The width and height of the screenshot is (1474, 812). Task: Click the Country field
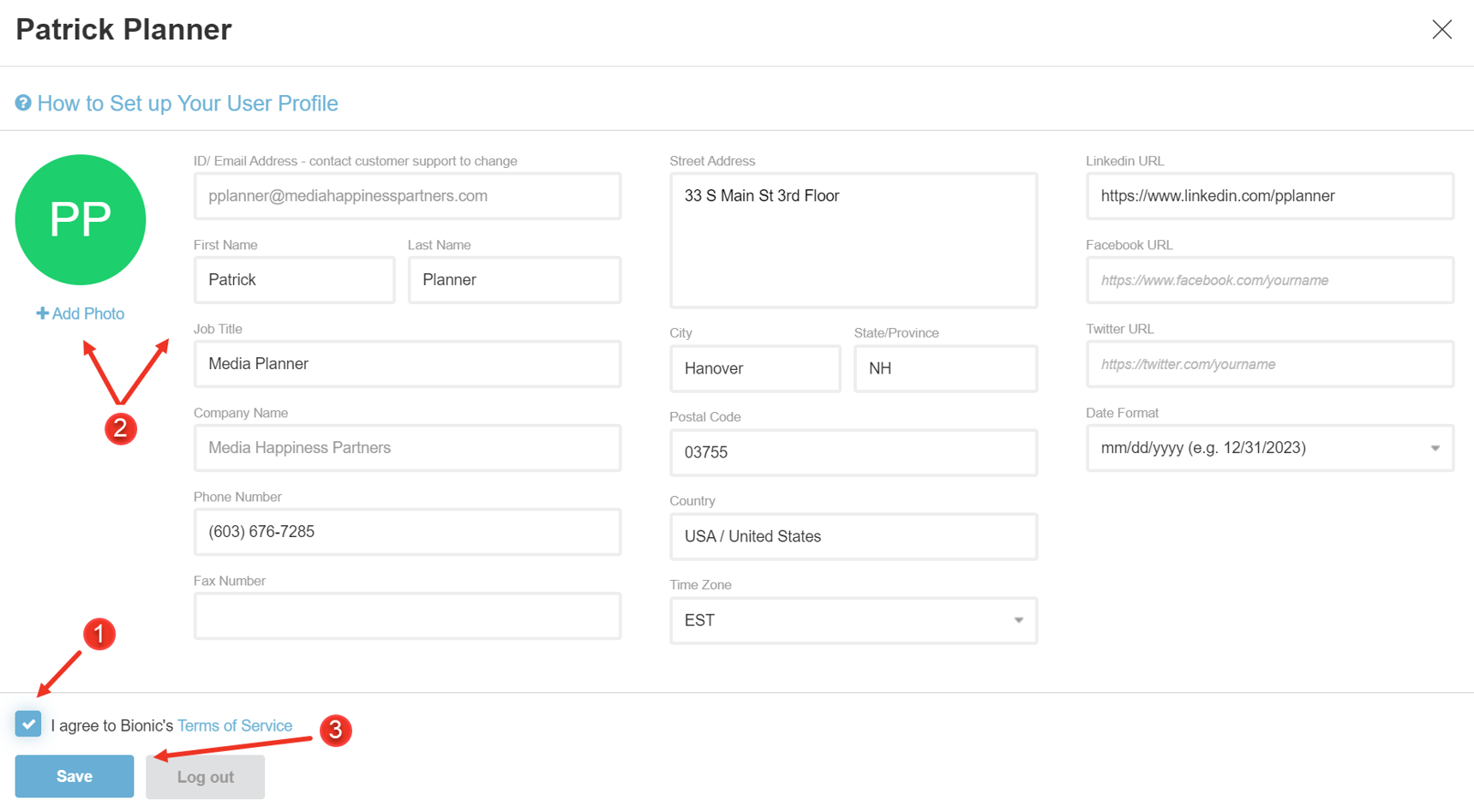click(854, 536)
